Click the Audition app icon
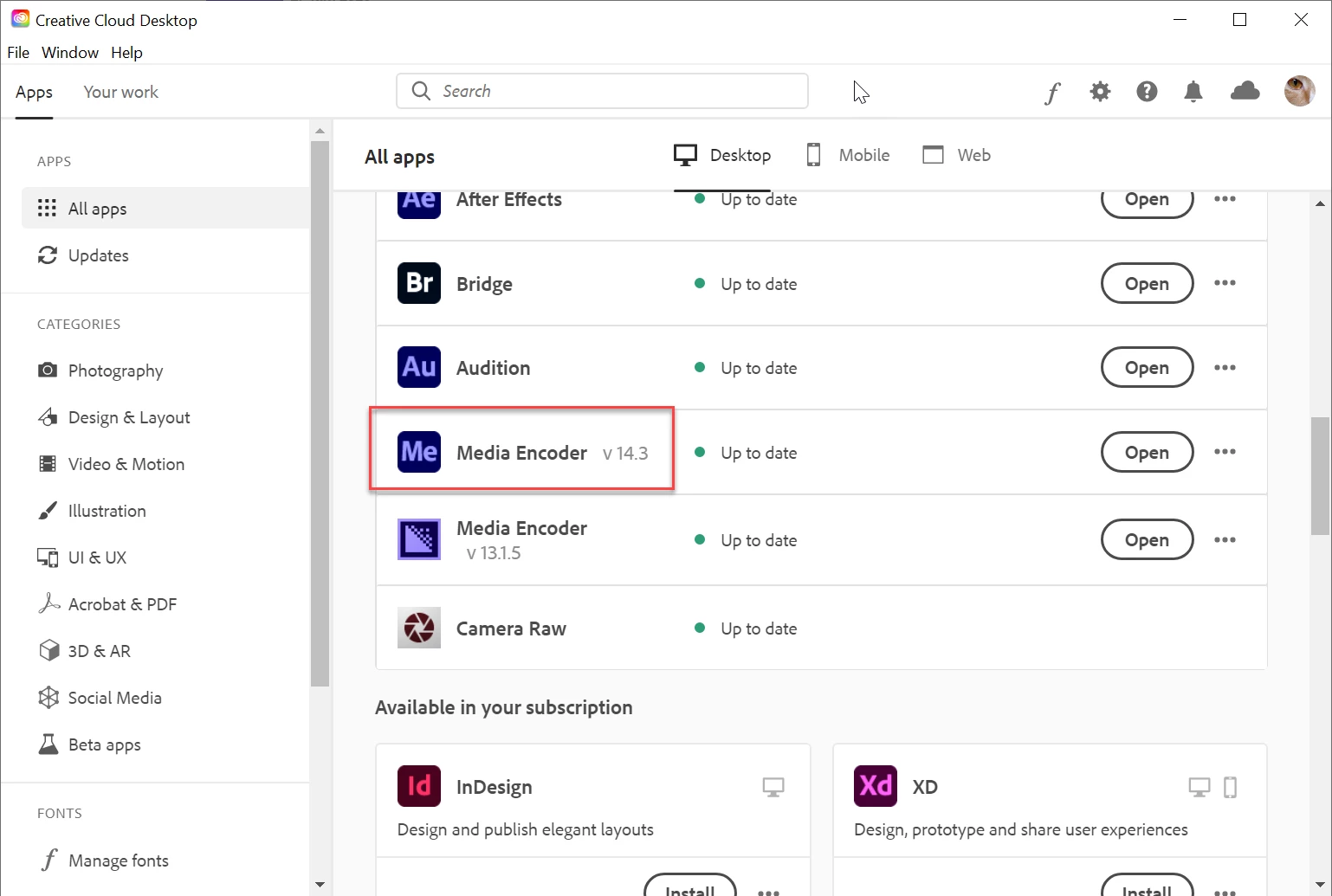This screenshot has height=896, width=1332. click(x=419, y=367)
